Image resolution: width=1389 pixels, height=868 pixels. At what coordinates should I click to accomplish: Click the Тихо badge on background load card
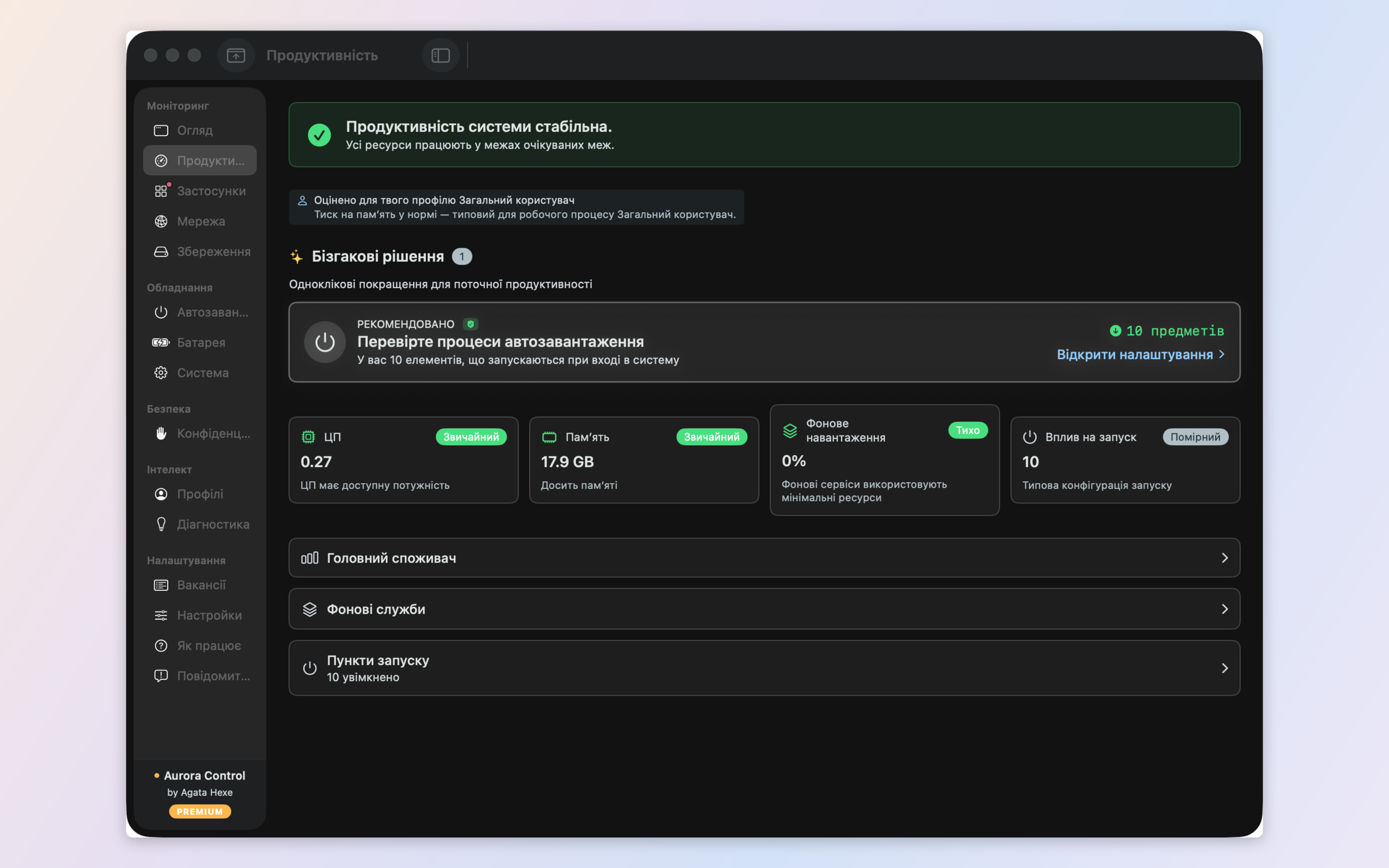(968, 430)
